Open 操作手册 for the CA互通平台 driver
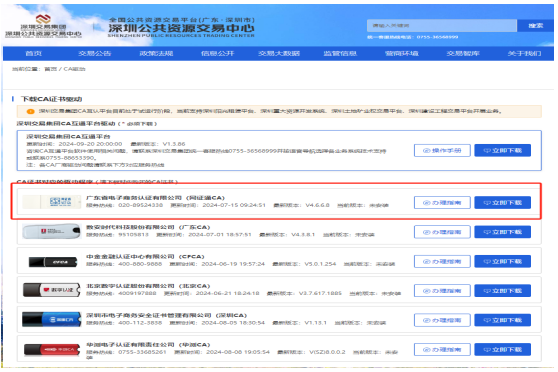Image resolution: width=558 pixels, height=372 pixels. [x=442, y=151]
